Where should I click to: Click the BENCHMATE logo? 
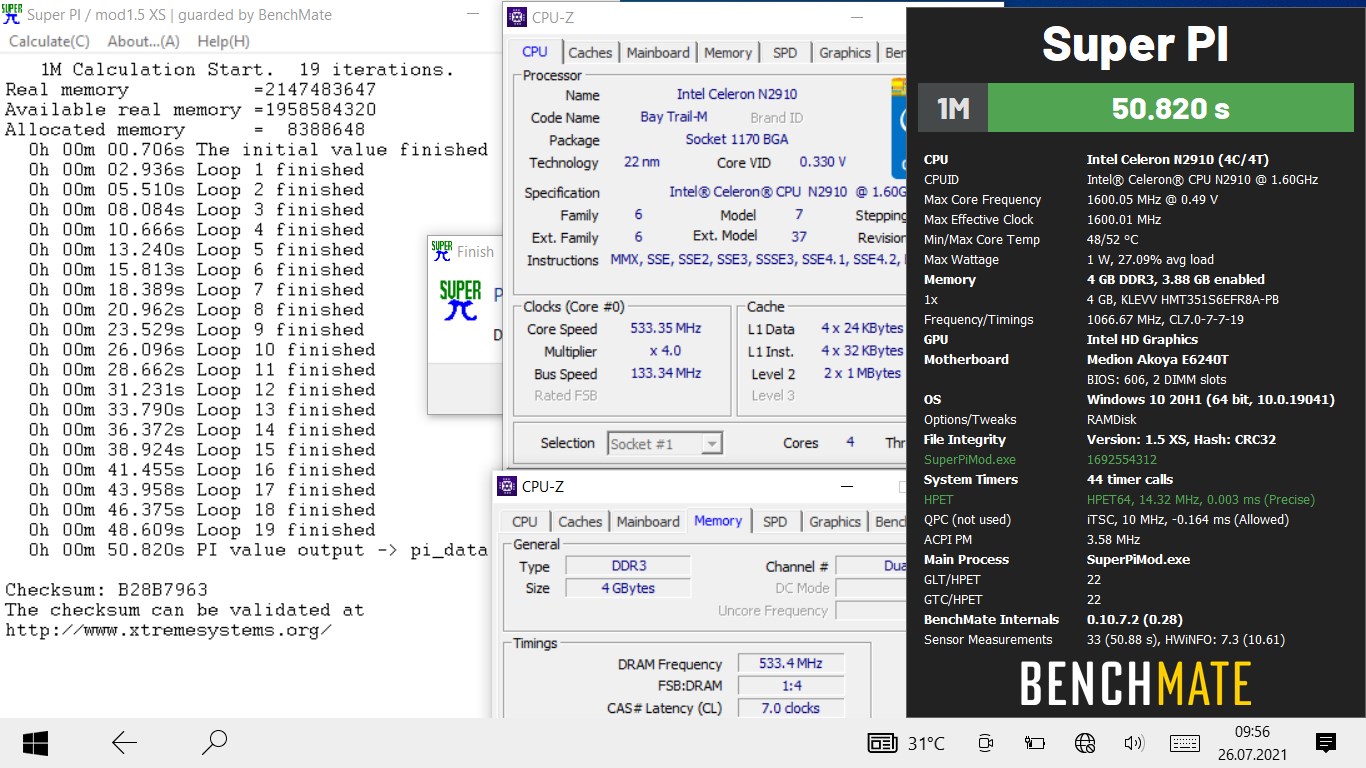(x=1135, y=684)
